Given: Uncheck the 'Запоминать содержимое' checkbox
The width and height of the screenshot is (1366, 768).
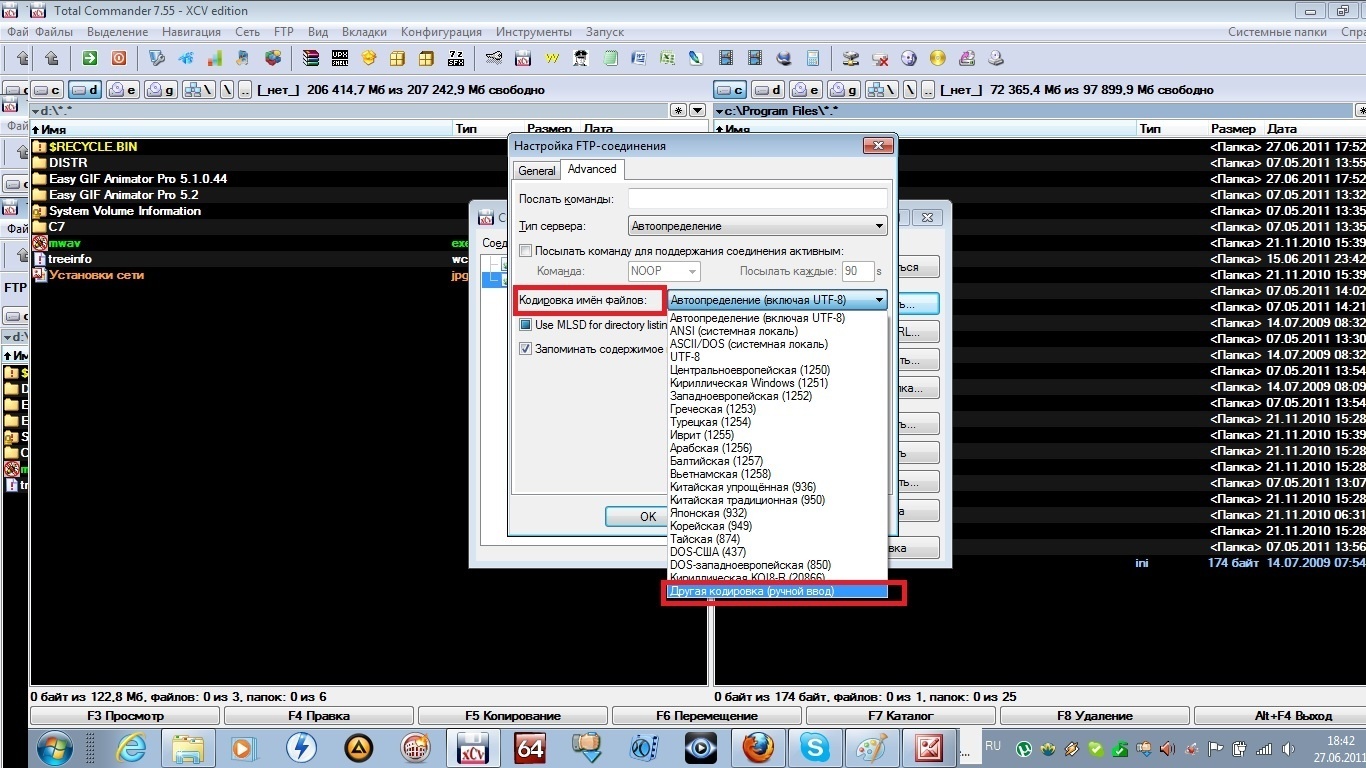Looking at the screenshot, I should click(526, 349).
